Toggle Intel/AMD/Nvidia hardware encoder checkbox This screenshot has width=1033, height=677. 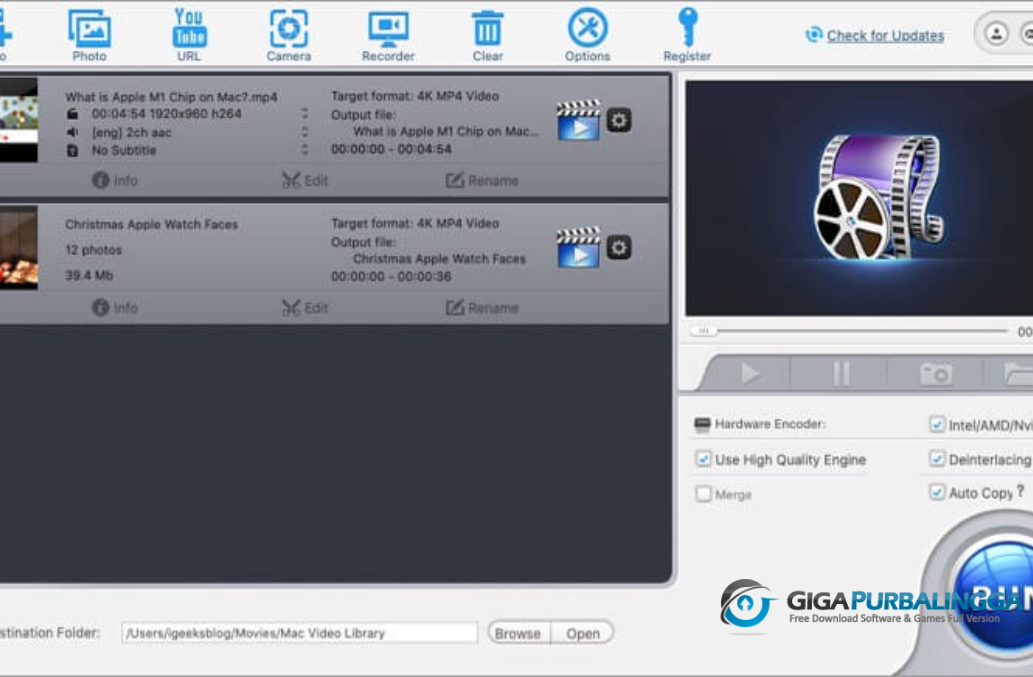click(936, 425)
